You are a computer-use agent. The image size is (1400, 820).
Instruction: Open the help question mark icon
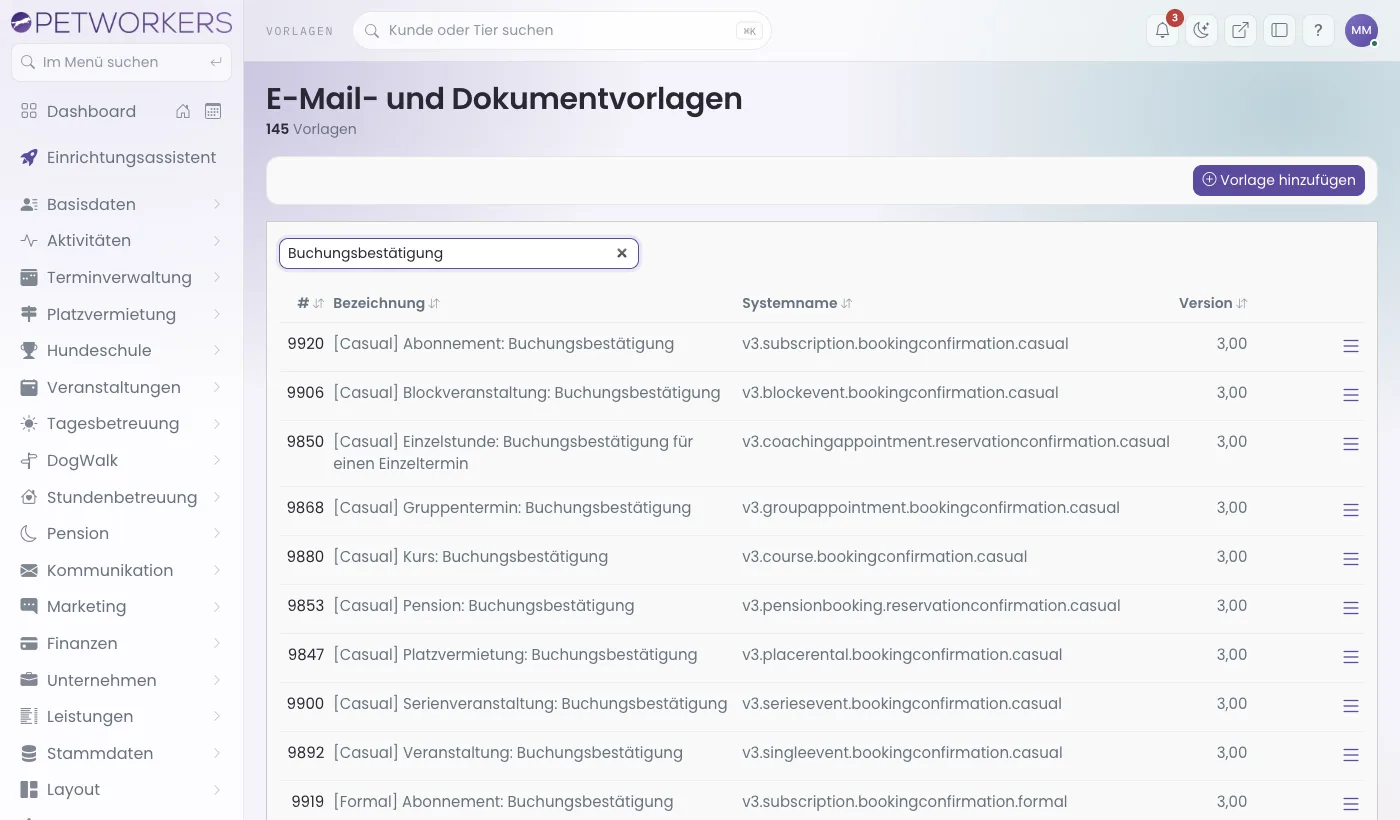(x=1318, y=30)
